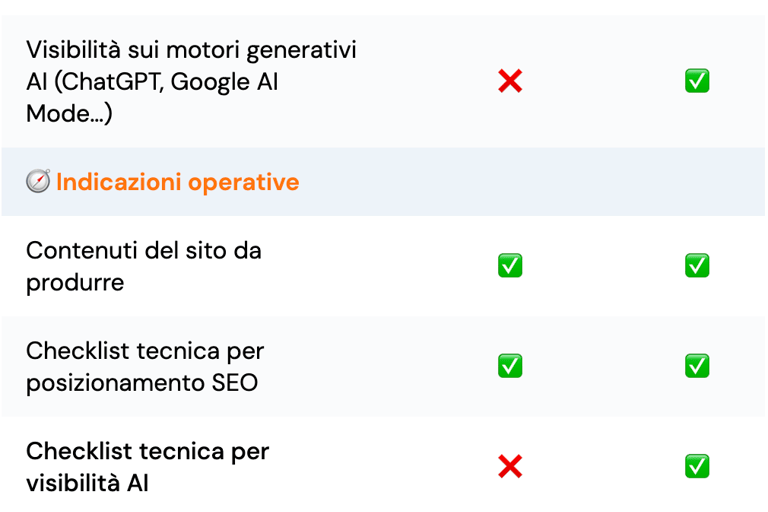Viewport: 768px width, 512px height.
Task: Click the red X in the generative AI visibility row
Action: 510,81
